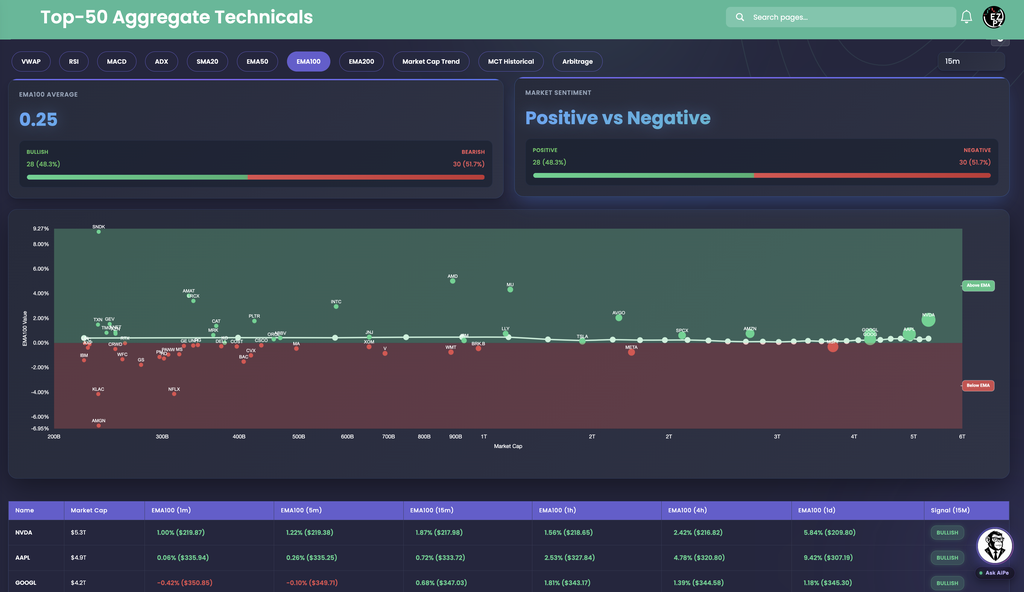Click the Top-50 Aggregate Technicals title

tap(176, 17)
